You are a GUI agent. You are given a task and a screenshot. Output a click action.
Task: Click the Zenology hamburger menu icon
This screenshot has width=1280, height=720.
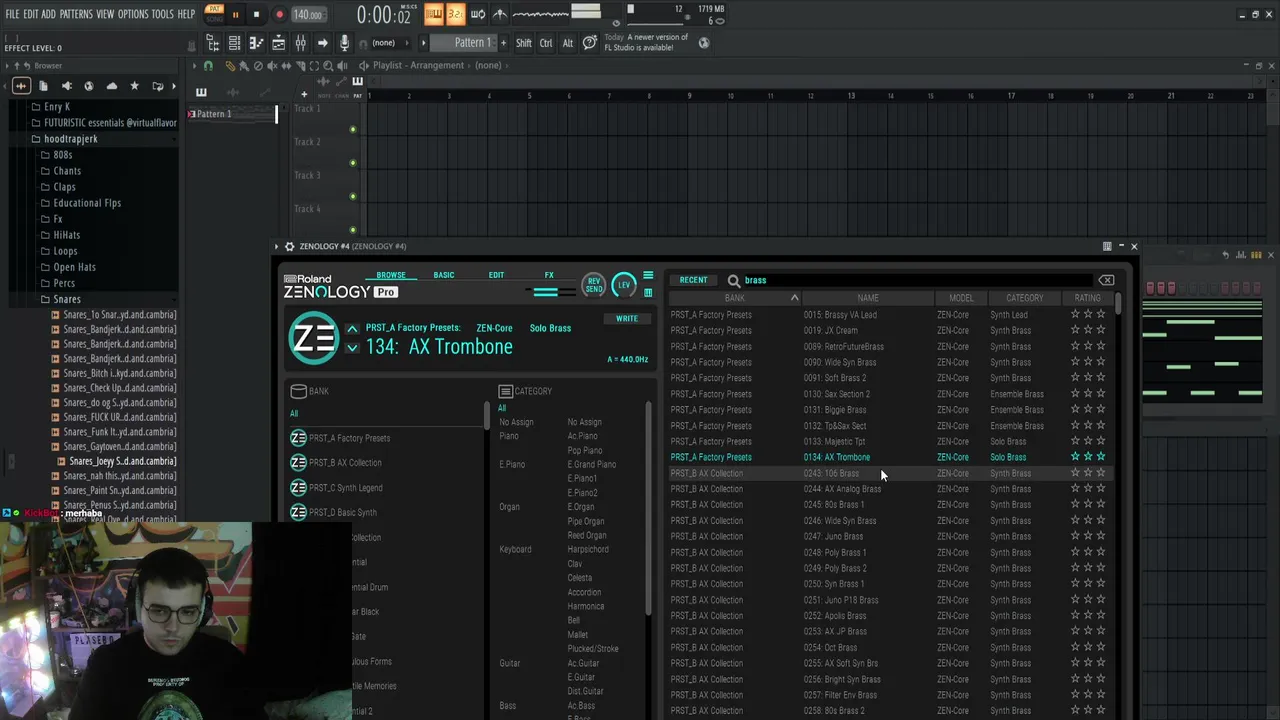click(648, 276)
